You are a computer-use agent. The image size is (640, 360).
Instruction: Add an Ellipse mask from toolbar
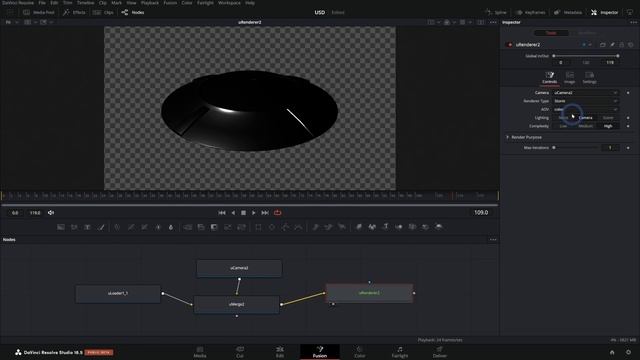[x=272, y=227]
